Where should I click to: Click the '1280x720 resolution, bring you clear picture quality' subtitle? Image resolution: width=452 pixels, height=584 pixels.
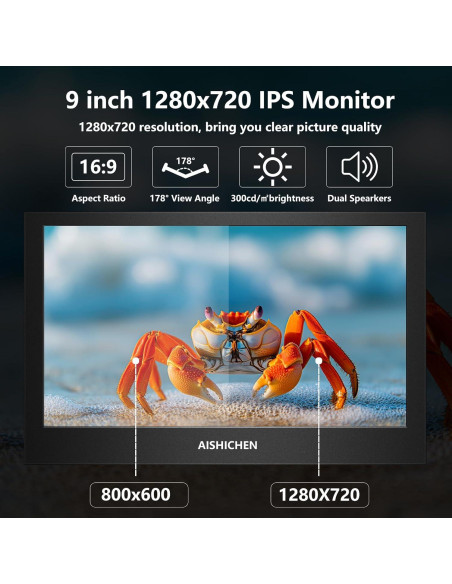(230, 127)
